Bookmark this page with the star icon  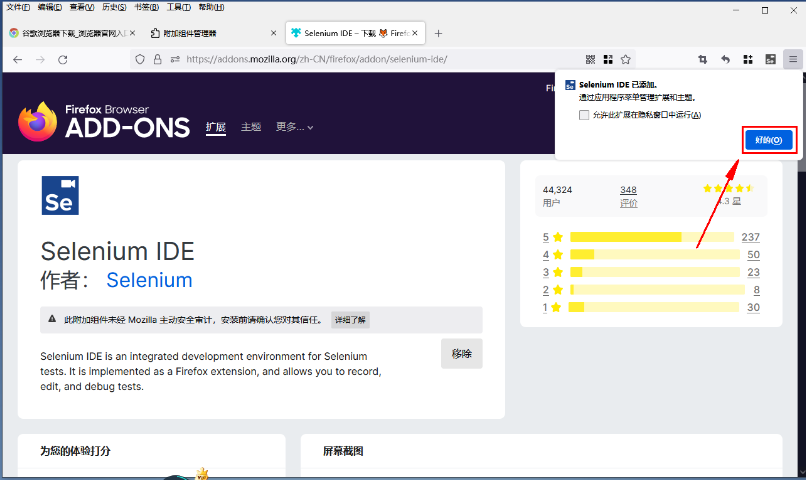point(626,60)
